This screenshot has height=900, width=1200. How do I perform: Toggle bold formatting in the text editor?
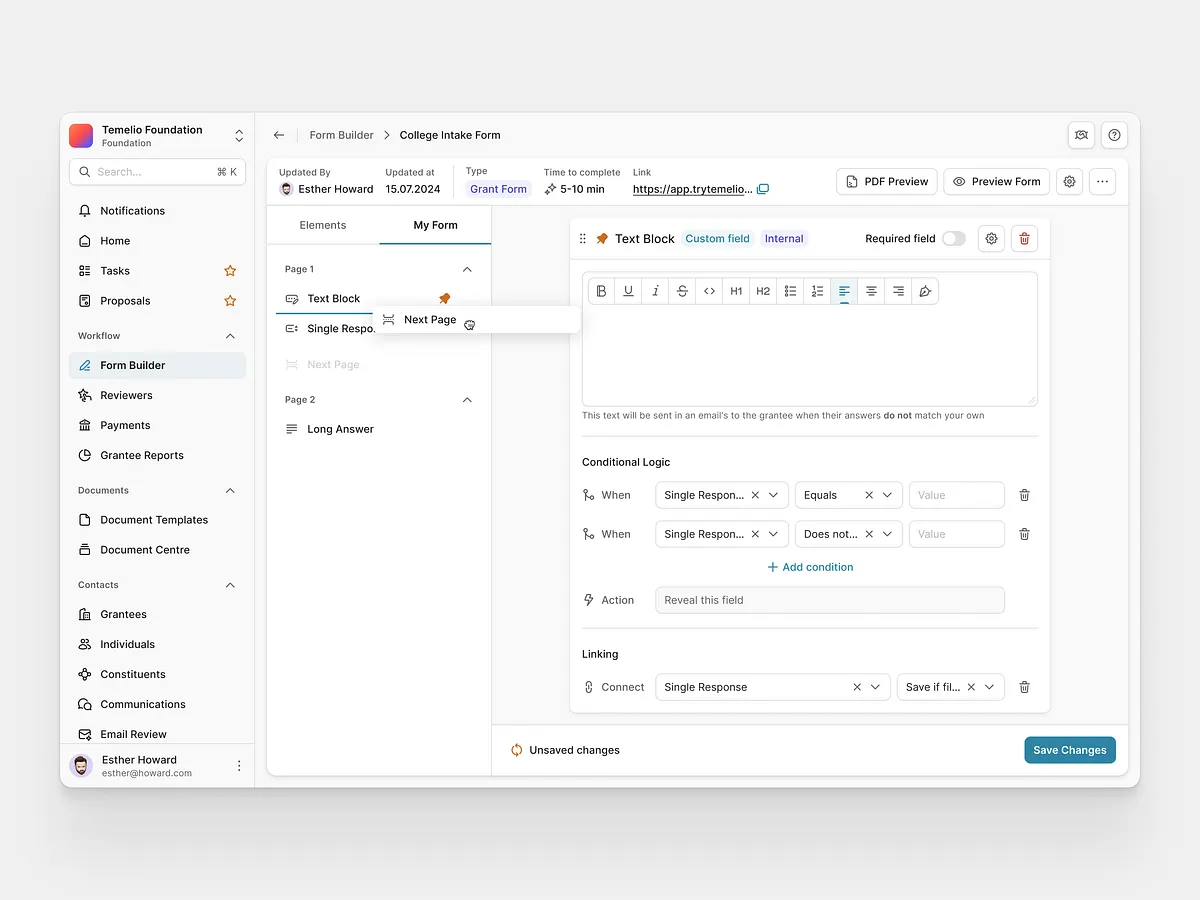pos(601,291)
